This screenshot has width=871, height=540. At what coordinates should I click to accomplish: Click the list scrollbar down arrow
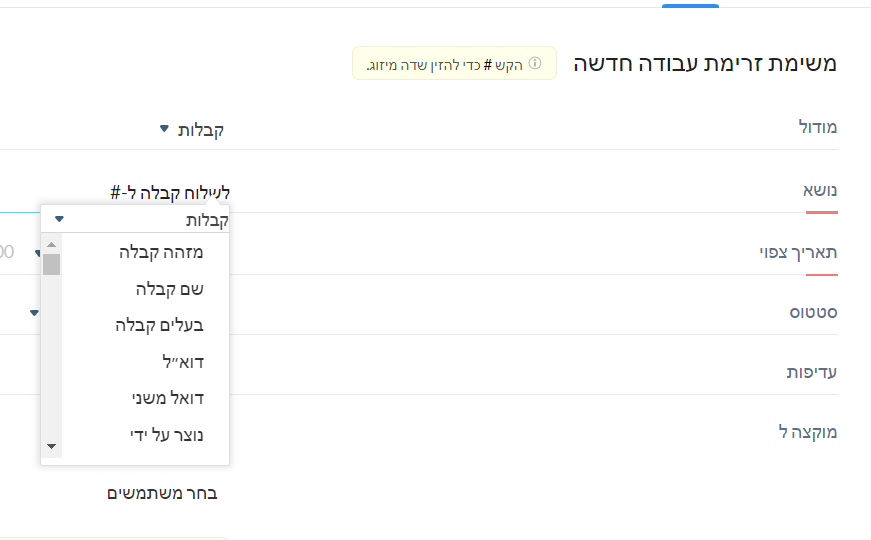pos(52,446)
